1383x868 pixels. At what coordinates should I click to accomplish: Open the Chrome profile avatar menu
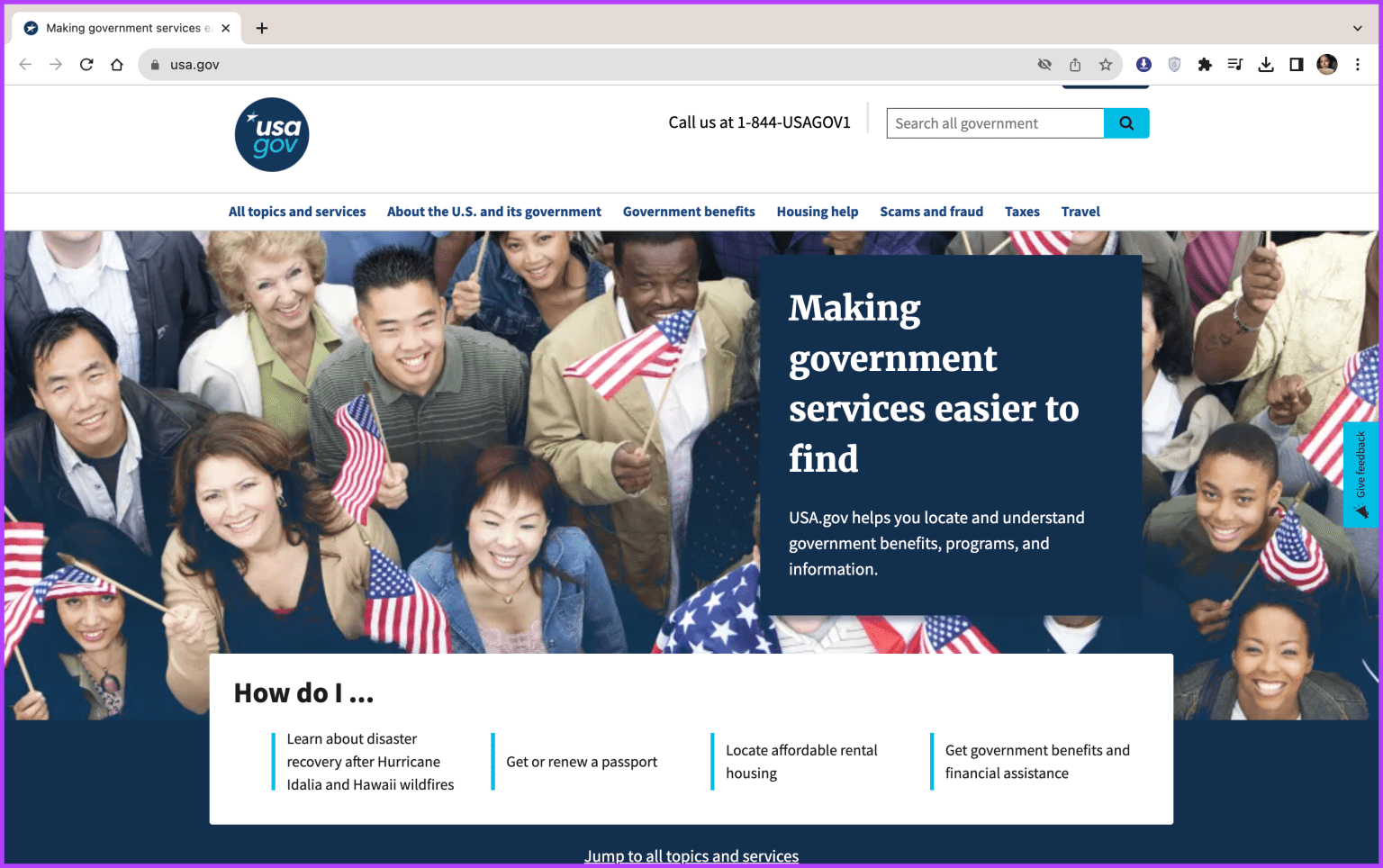1327,65
